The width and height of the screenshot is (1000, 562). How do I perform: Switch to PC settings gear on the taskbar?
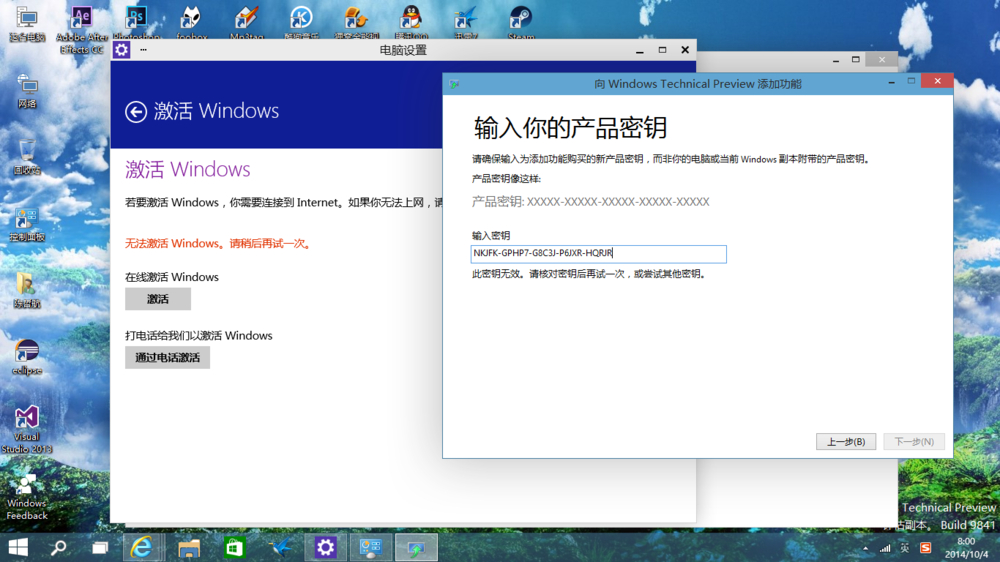click(326, 547)
